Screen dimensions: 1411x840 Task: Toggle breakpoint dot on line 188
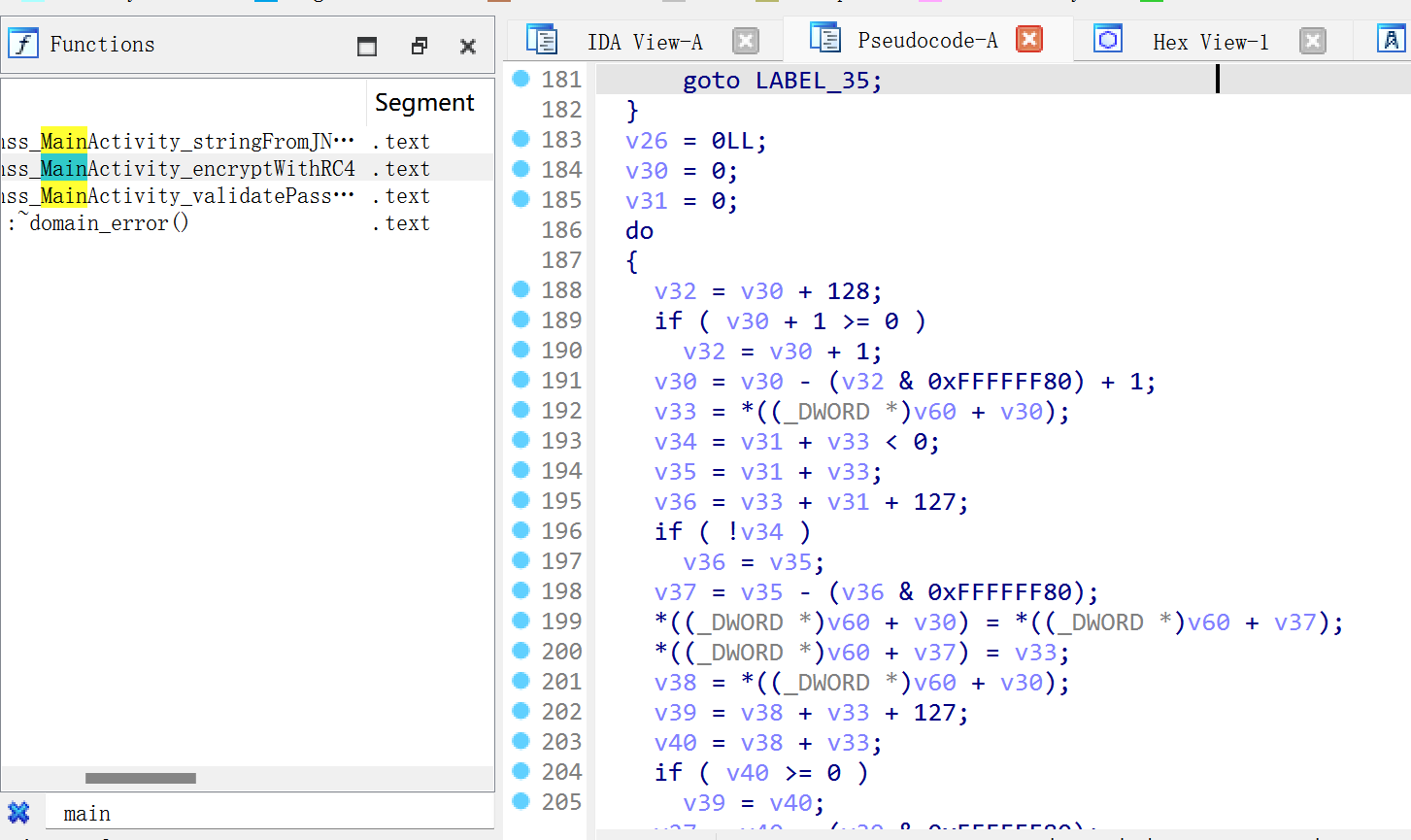pyautogui.click(x=521, y=289)
